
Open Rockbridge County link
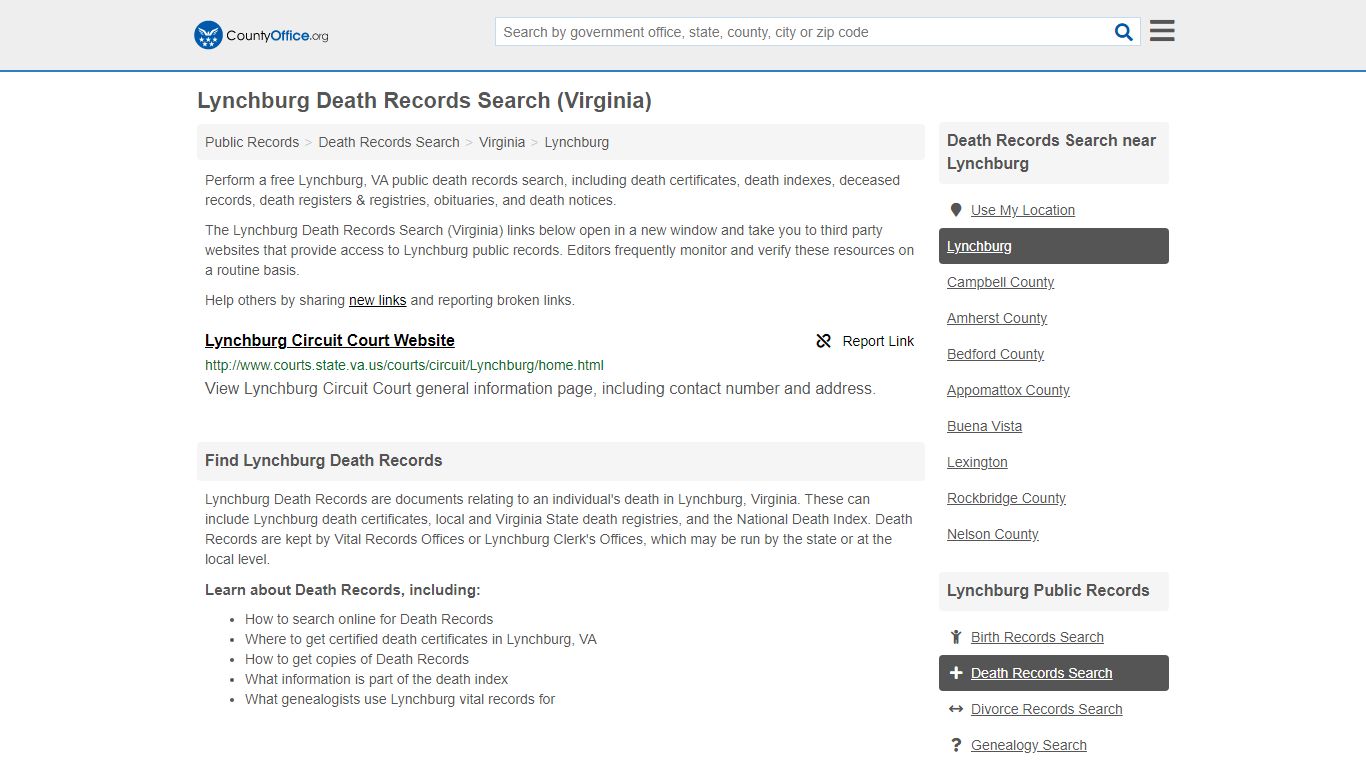(1006, 498)
